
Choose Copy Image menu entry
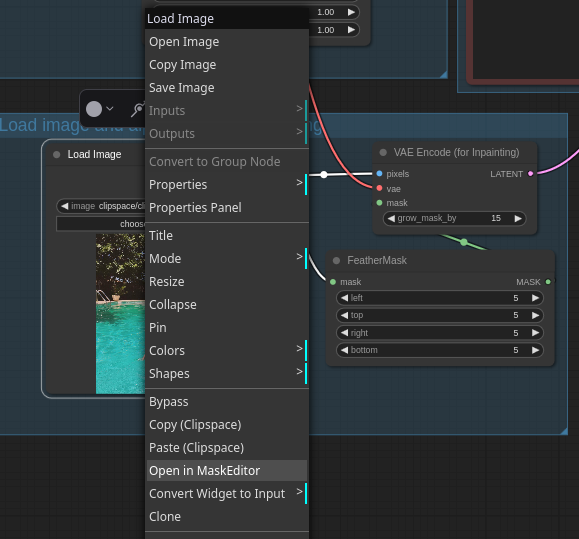pos(227,65)
